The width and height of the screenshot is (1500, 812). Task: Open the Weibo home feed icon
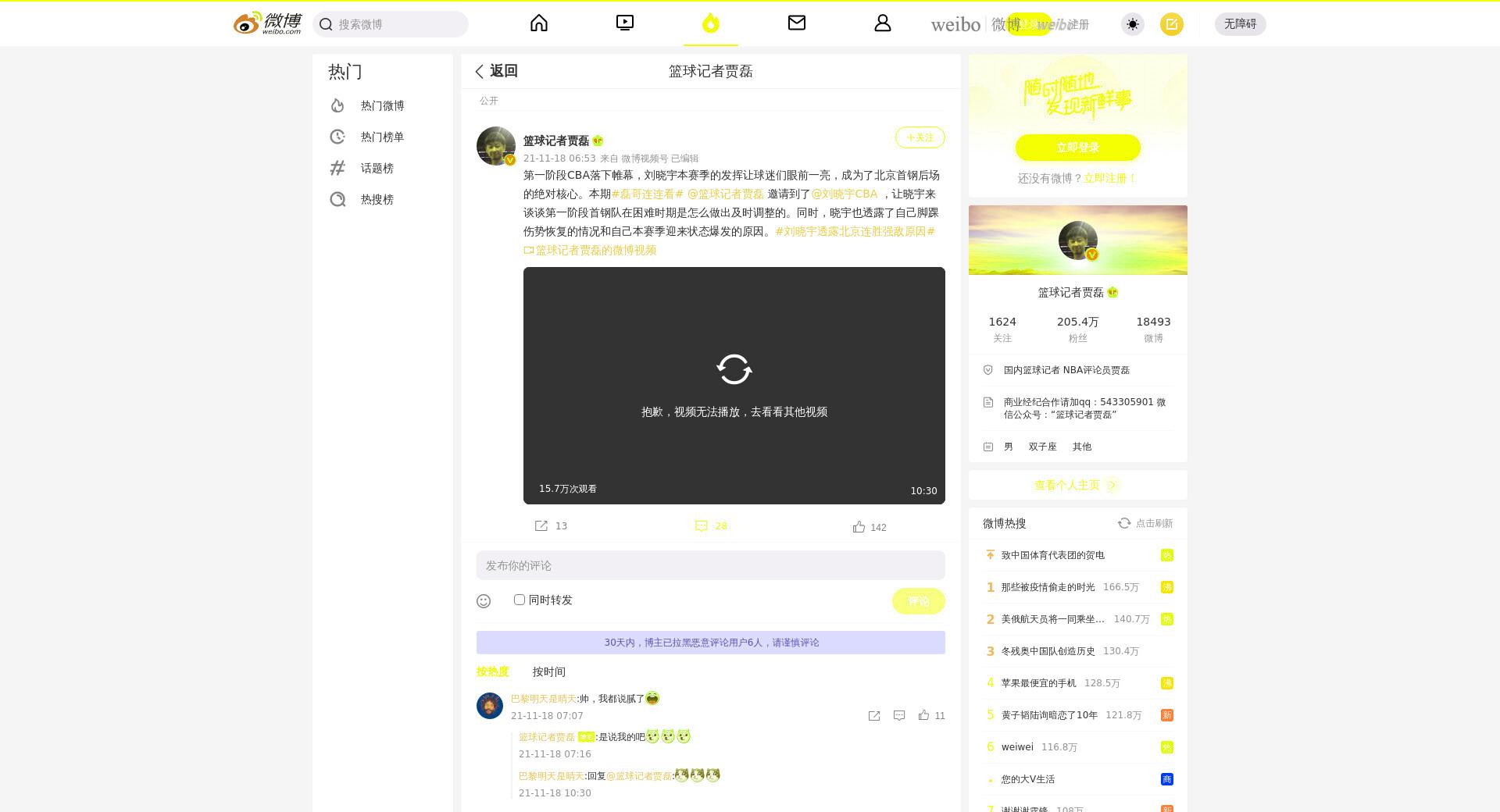pyautogui.click(x=539, y=23)
